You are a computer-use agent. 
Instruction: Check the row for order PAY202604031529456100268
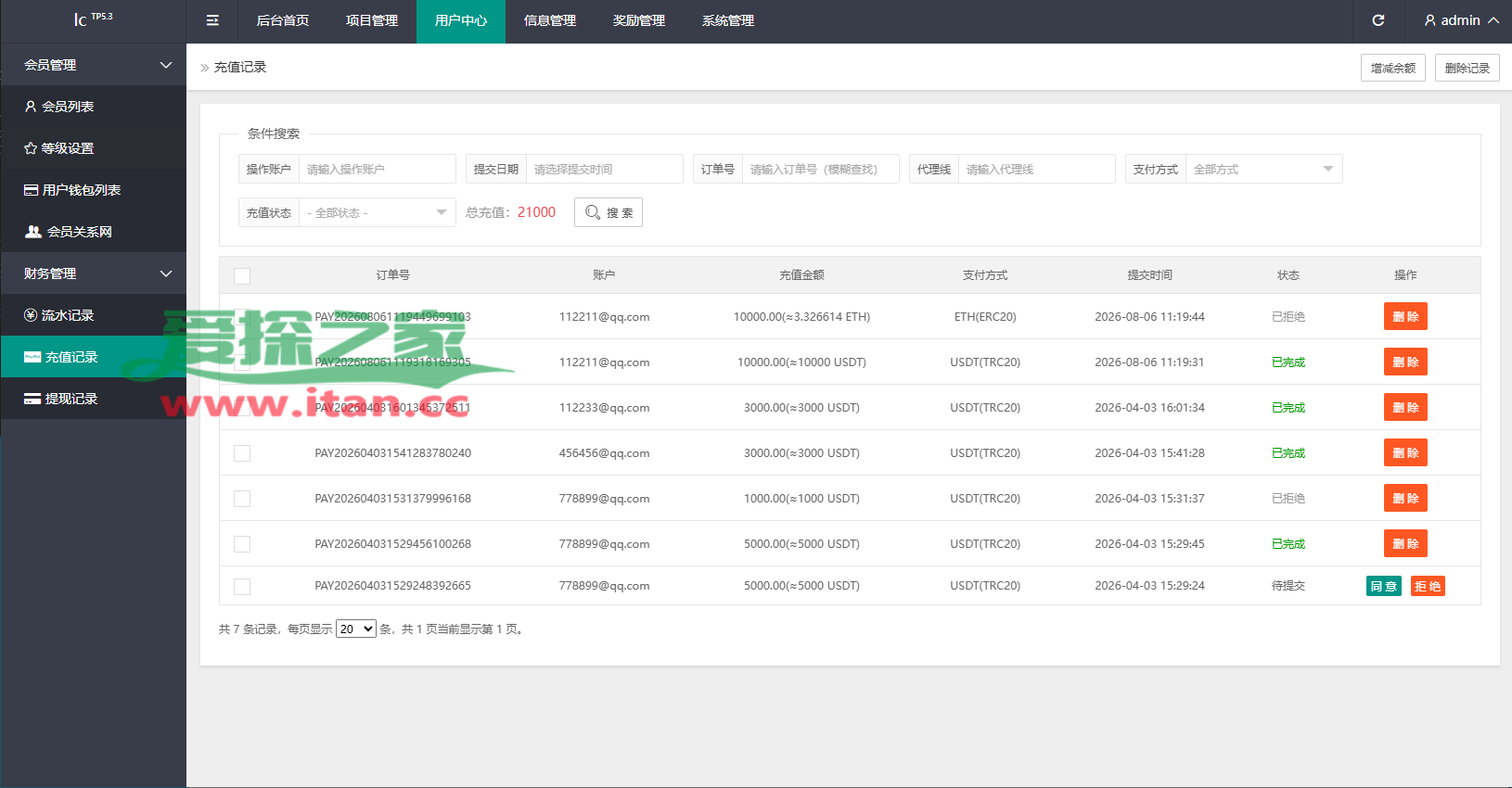tap(242, 544)
